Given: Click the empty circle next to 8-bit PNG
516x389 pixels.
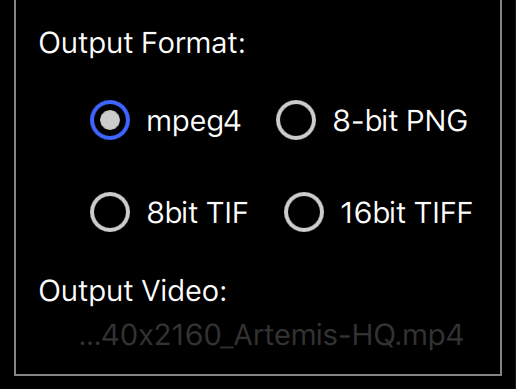Looking at the screenshot, I should pos(296,120).
